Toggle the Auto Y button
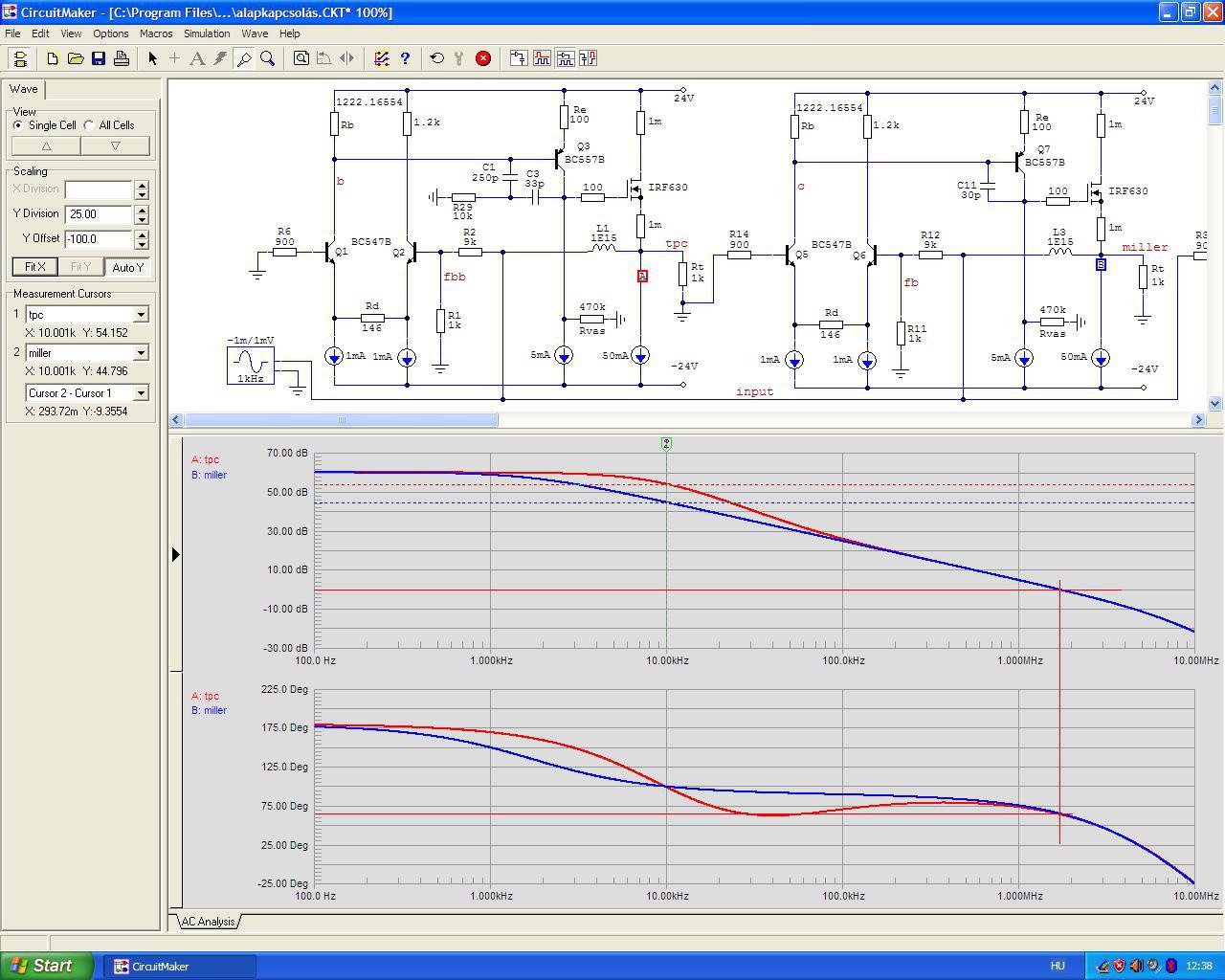 point(128,267)
